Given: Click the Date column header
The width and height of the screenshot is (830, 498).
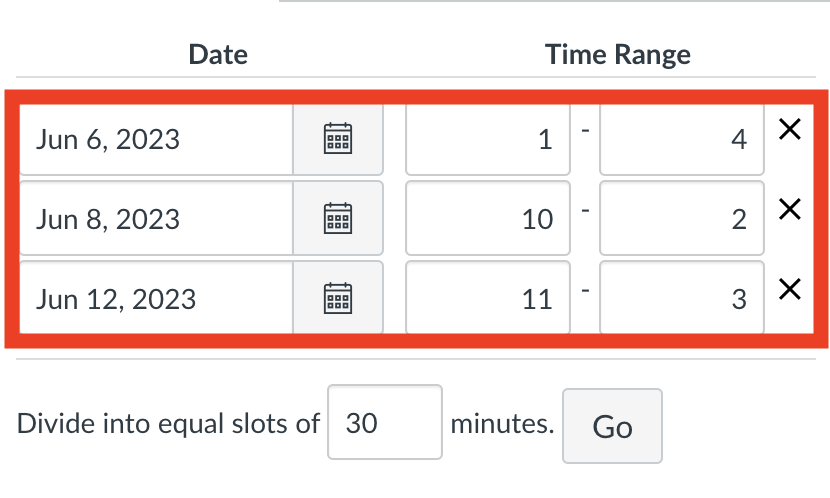Looking at the screenshot, I should 218,55.
